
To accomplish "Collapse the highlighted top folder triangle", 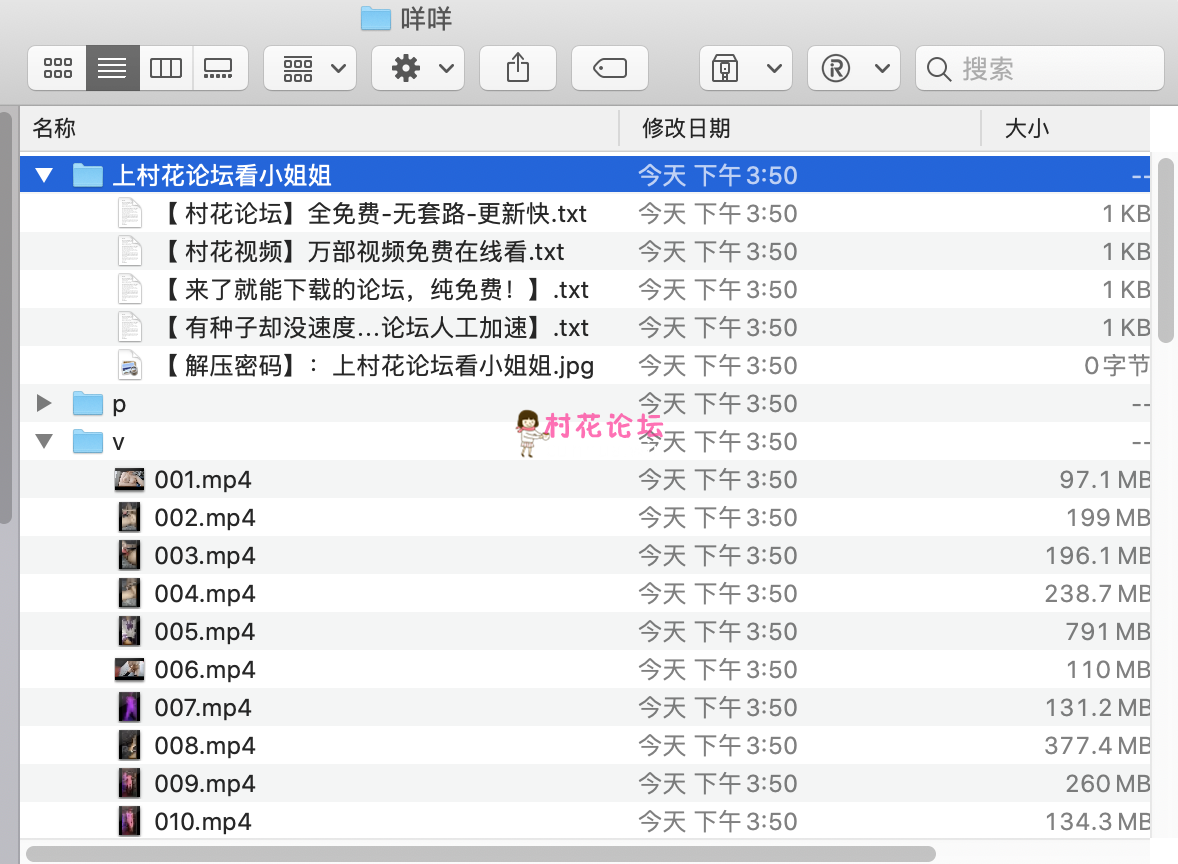I will pos(43,176).
